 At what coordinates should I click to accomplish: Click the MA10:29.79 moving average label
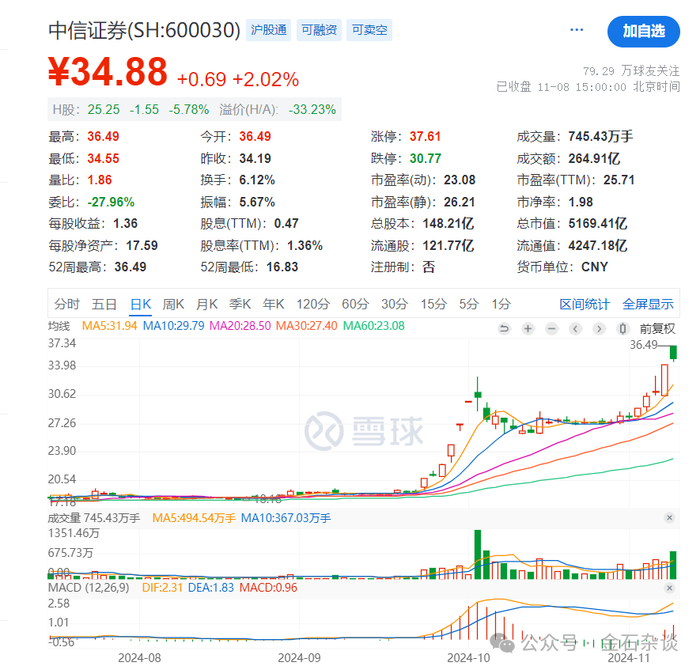(x=173, y=326)
